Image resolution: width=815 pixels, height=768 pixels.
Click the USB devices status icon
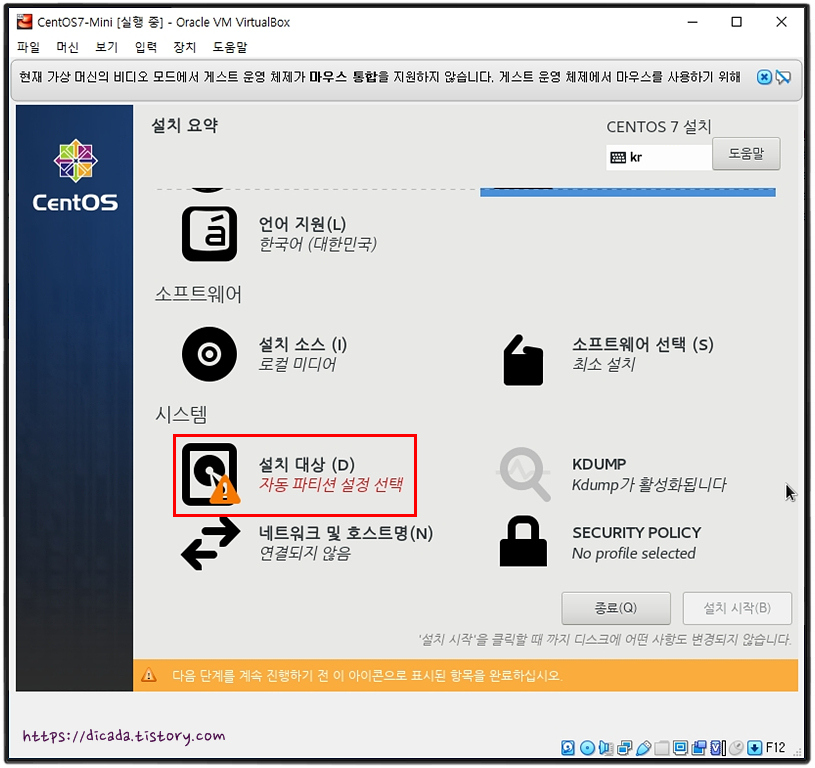click(x=643, y=748)
